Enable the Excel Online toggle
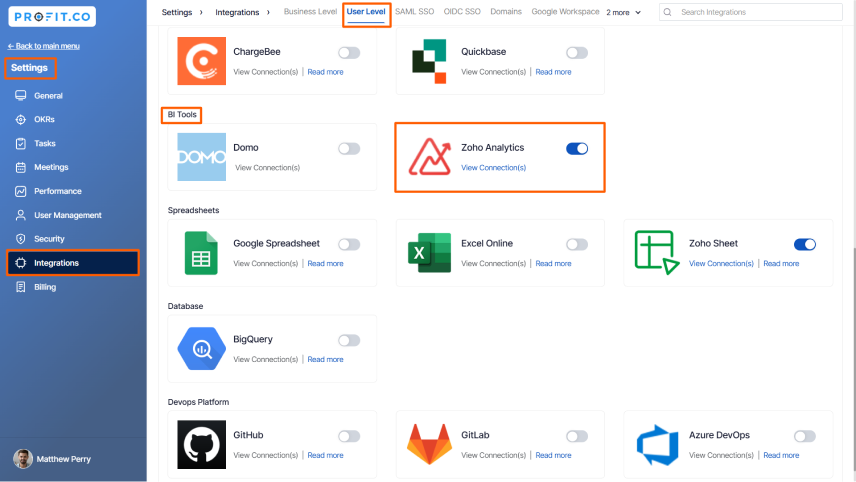856x482 pixels. [577, 245]
